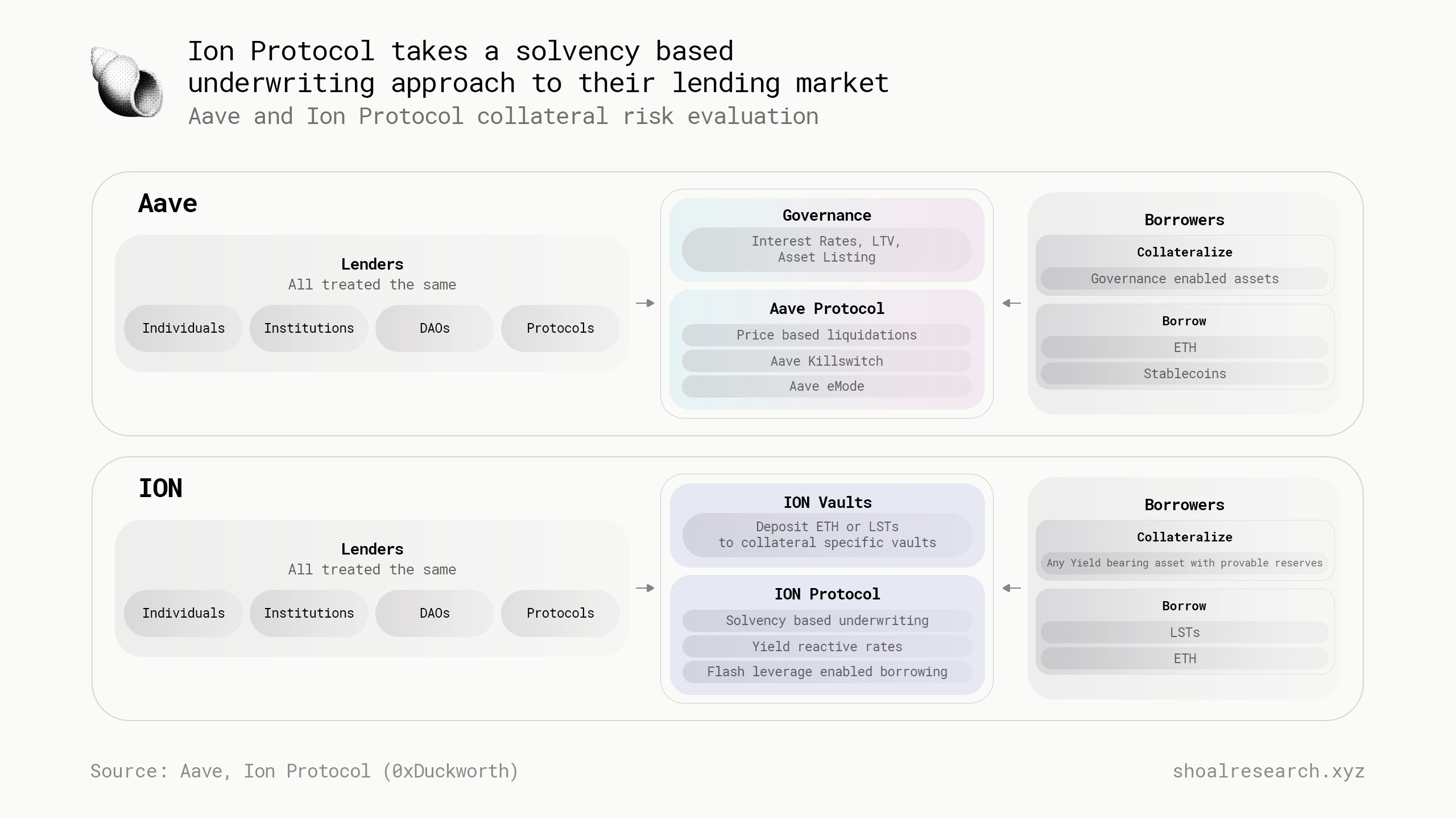The image size is (1456, 819).
Task: Click Interest Rates, LTV, Asset Listing box
Action: [x=827, y=249]
